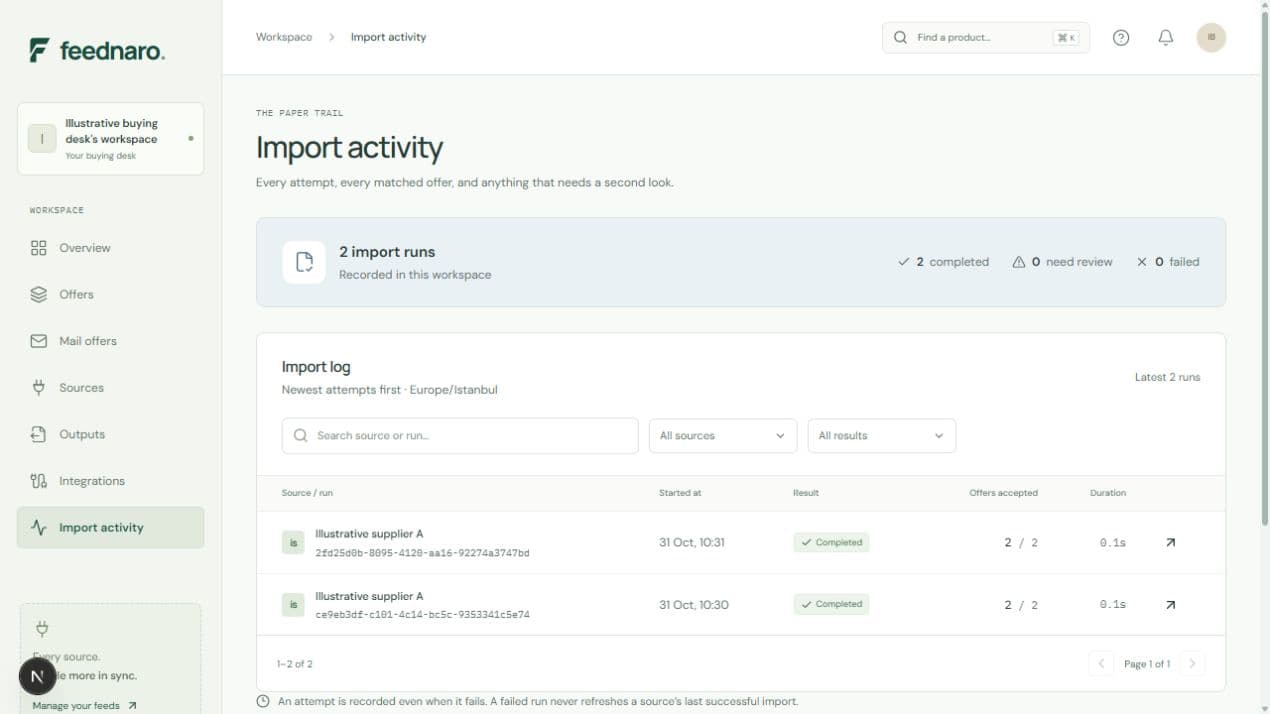This screenshot has width=1270, height=714.
Task: Click the Source / run column header
Action: (307, 493)
